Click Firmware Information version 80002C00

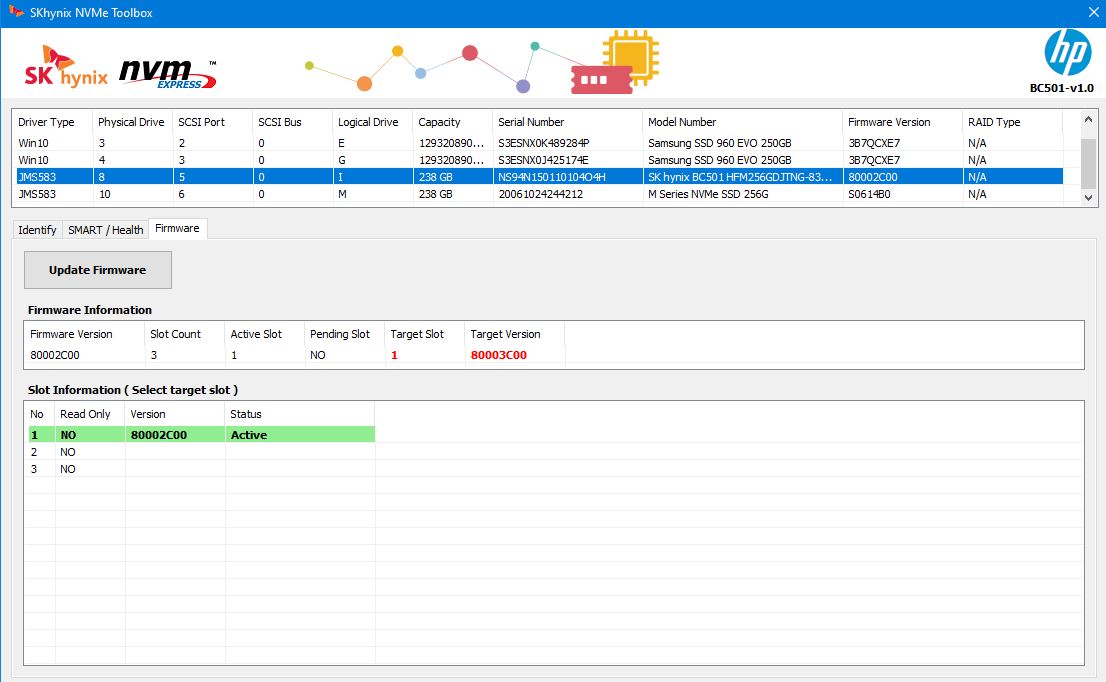[x=55, y=355]
